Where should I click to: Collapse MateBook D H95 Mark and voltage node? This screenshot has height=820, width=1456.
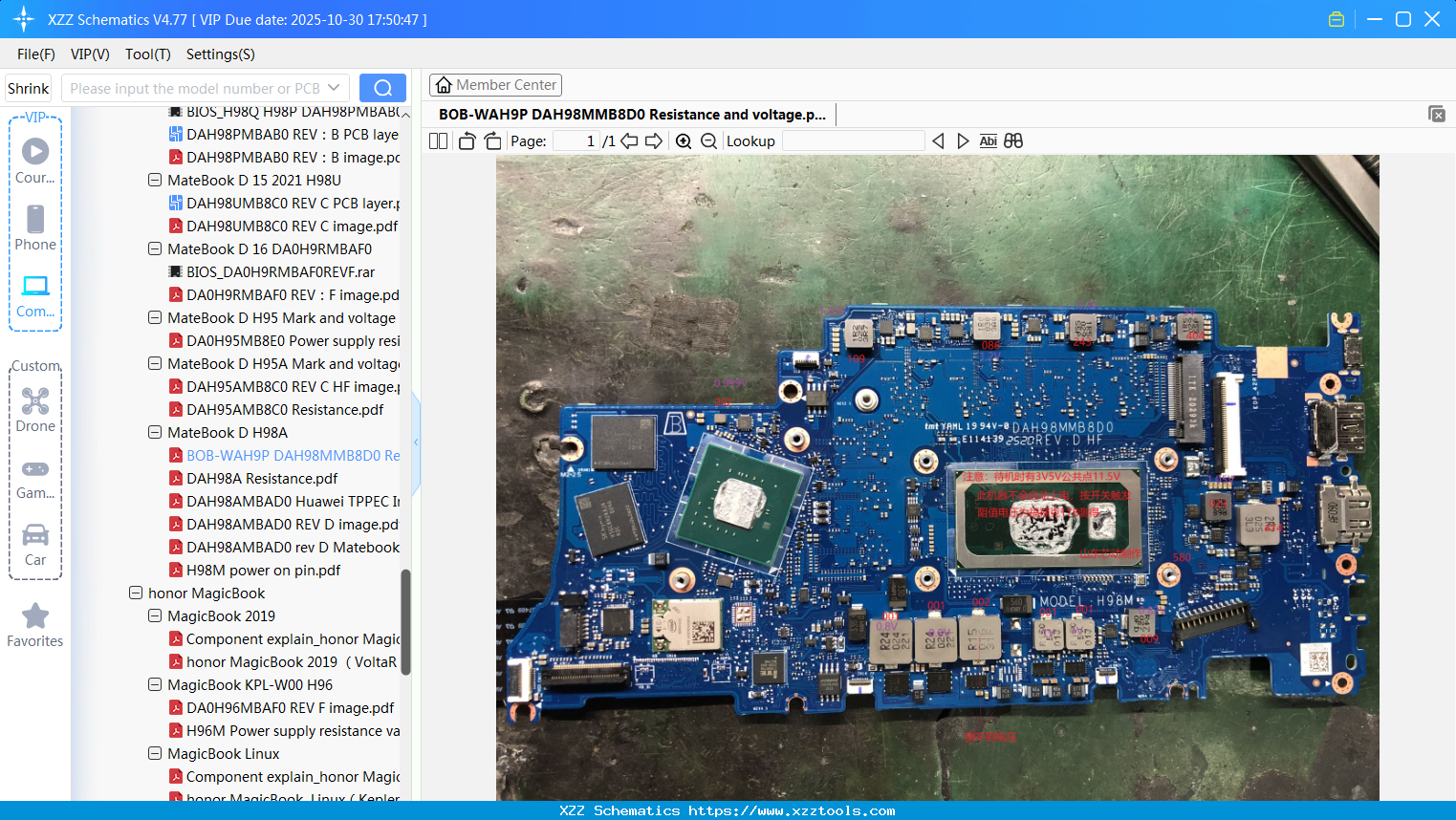[x=155, y=317]
